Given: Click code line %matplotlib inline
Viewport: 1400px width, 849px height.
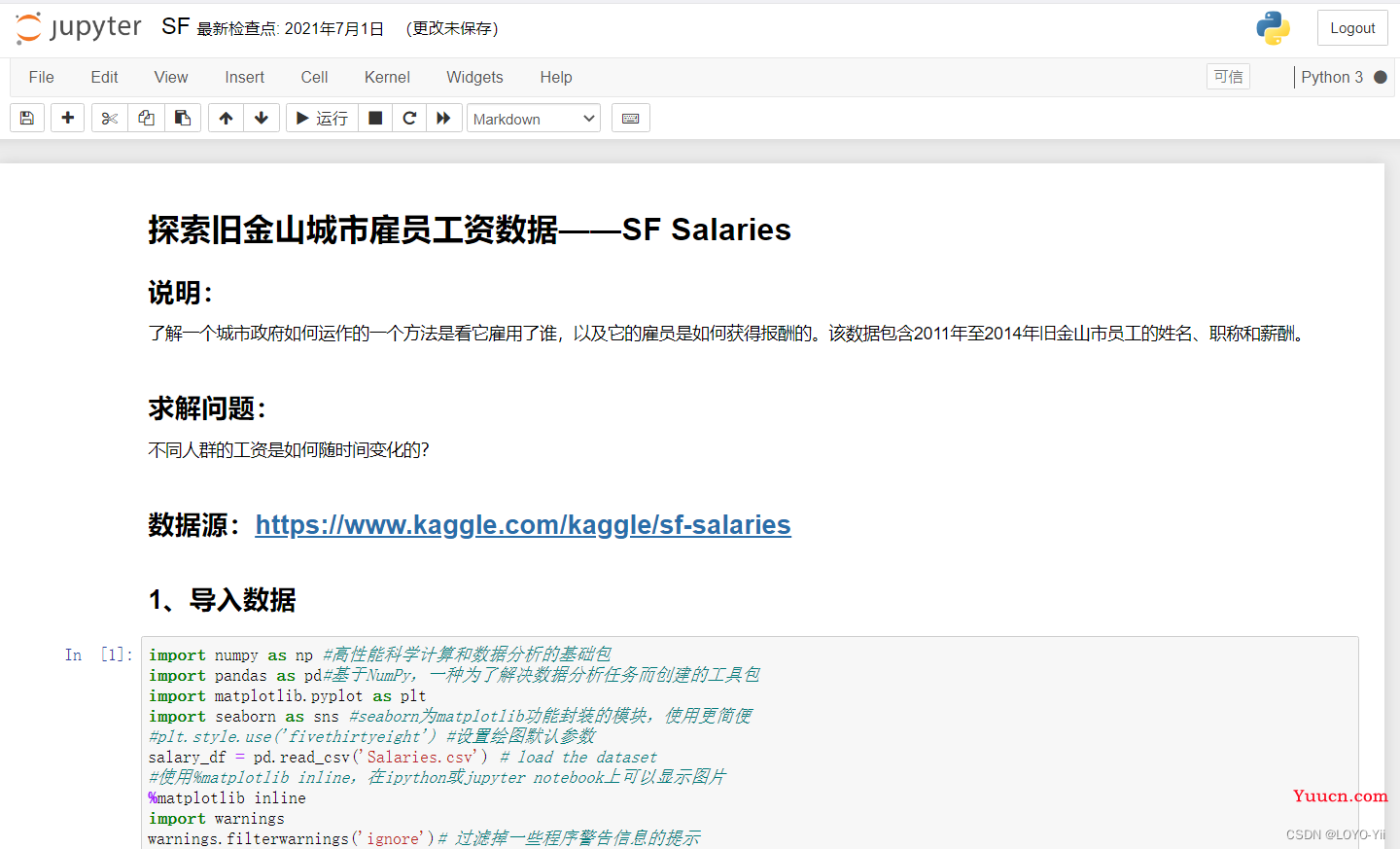Looking at the screenshot, I should [x=227, y=798].
